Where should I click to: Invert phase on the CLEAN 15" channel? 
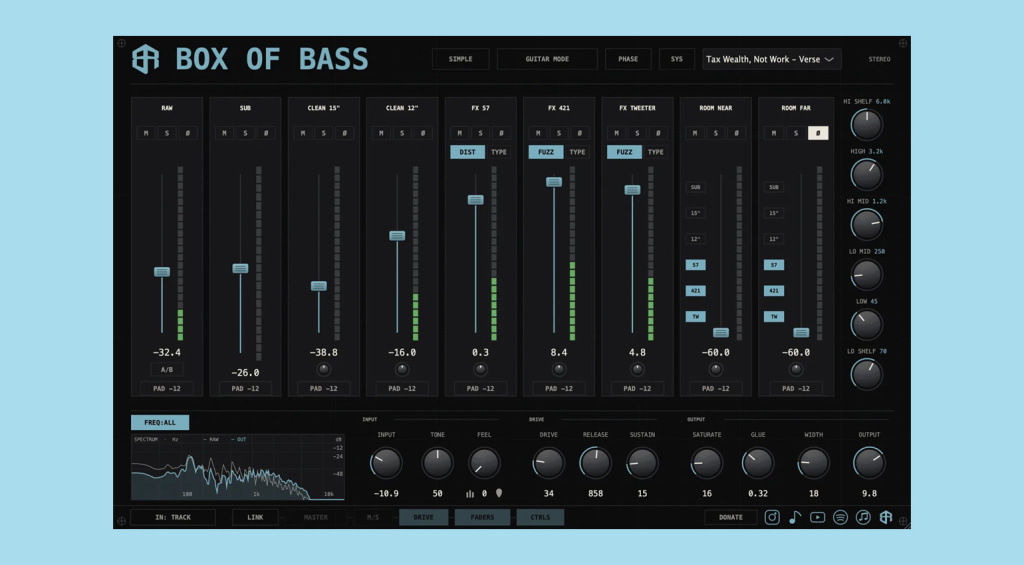(x=344, y=133)
